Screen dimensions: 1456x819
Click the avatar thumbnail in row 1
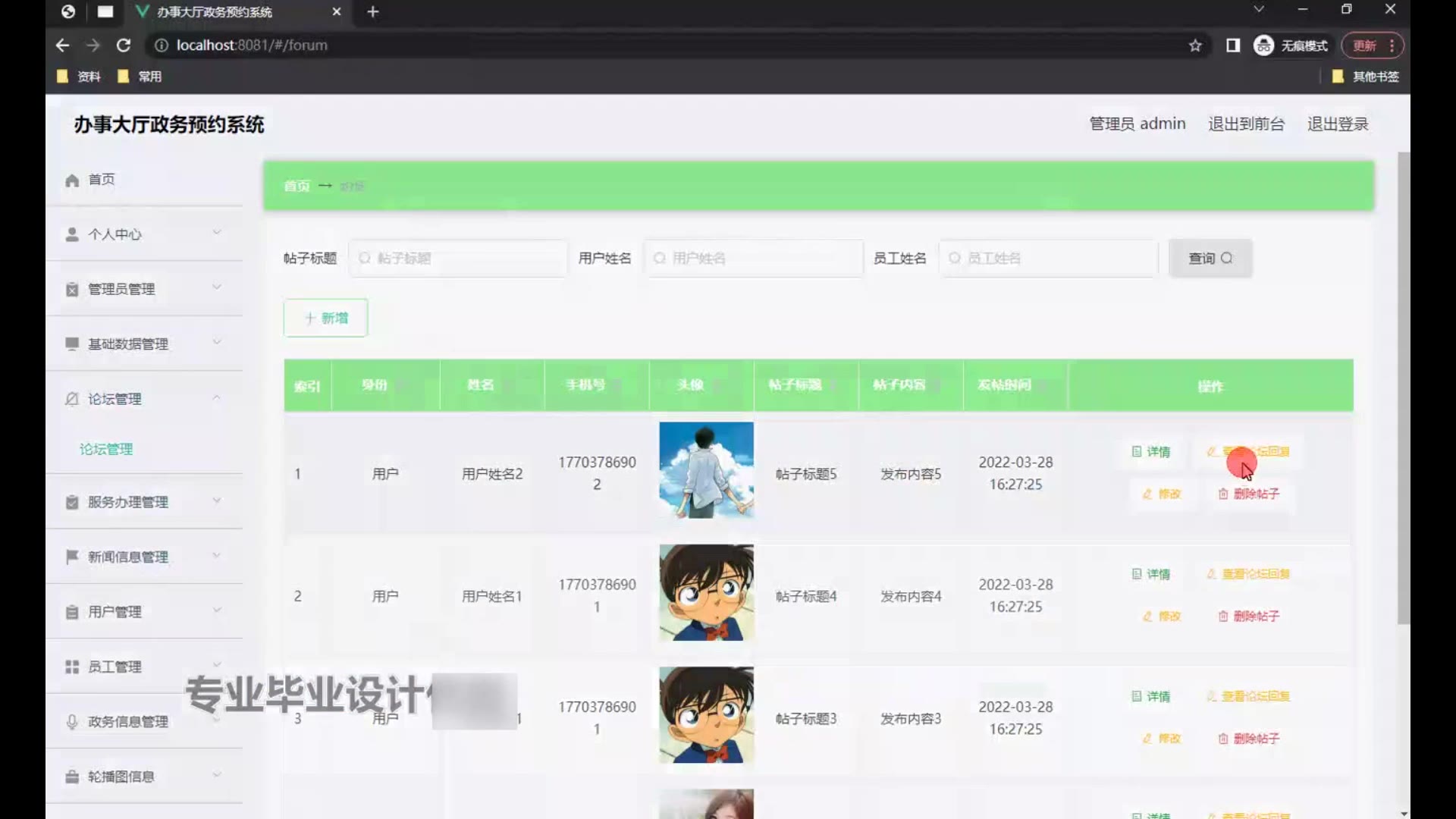point(706,470)
